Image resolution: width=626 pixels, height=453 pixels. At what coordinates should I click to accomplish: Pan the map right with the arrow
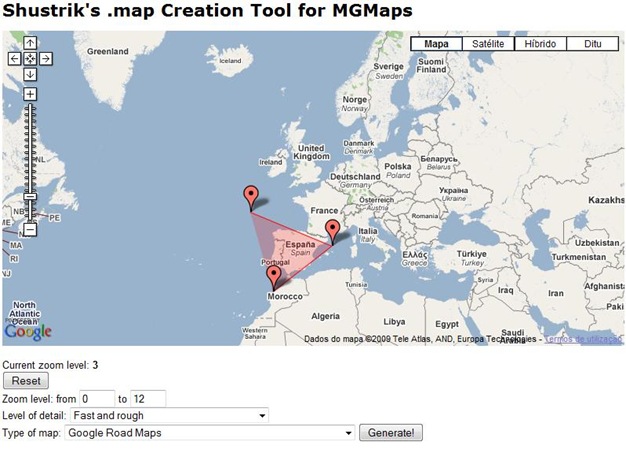click(x=46, y=59)
